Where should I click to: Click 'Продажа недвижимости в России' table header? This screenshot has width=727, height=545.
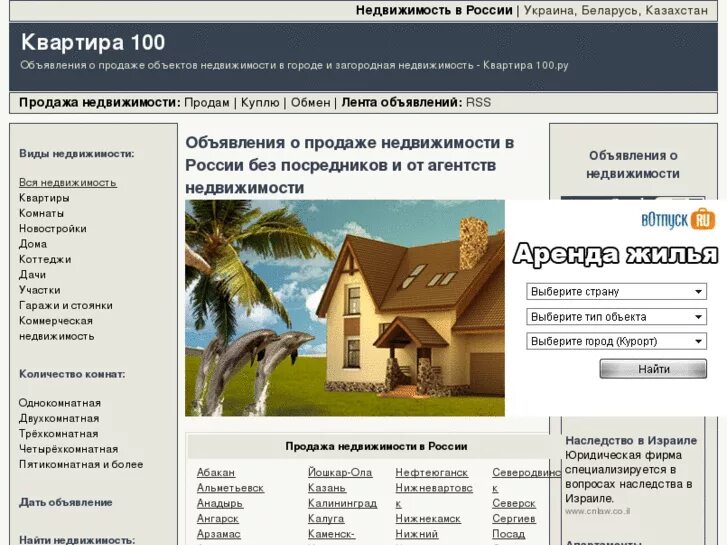click(376, 446)
